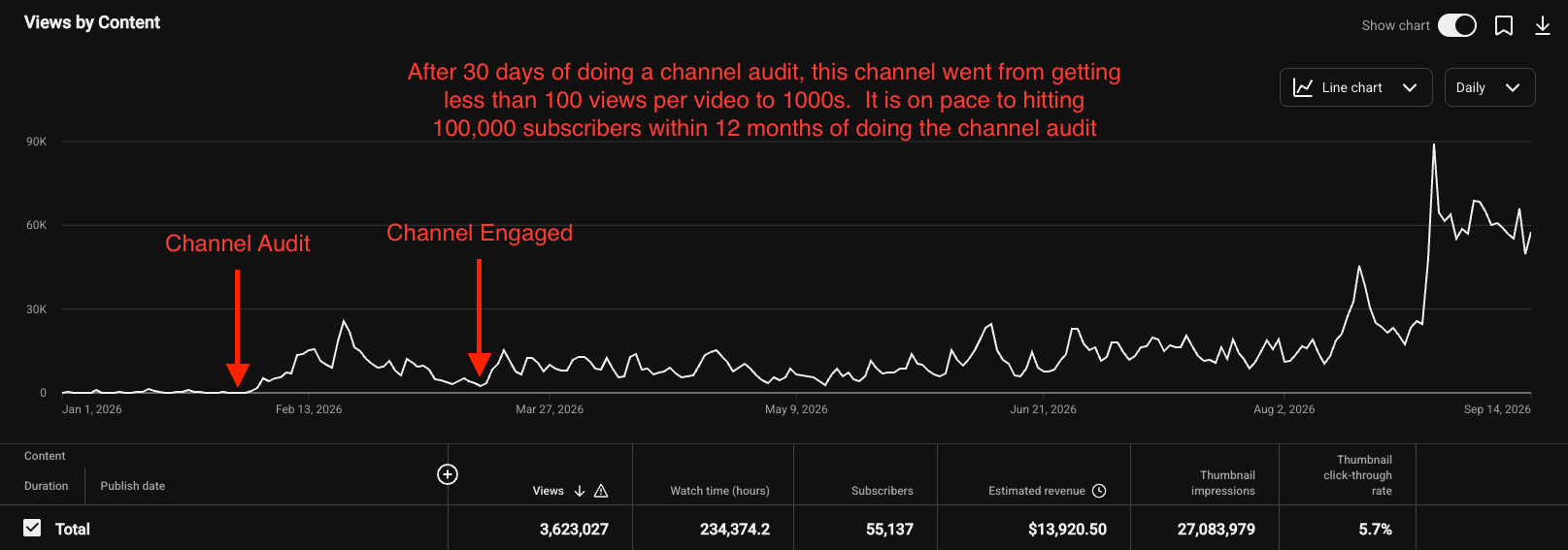Click the Show chart label

[x=1395, y=25]
